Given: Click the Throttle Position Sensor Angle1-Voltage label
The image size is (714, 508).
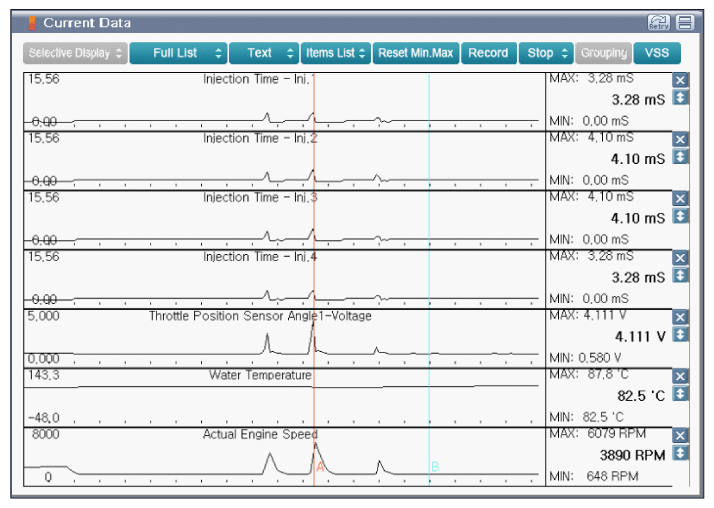Looking at the screenshot, I should point(260,316).
